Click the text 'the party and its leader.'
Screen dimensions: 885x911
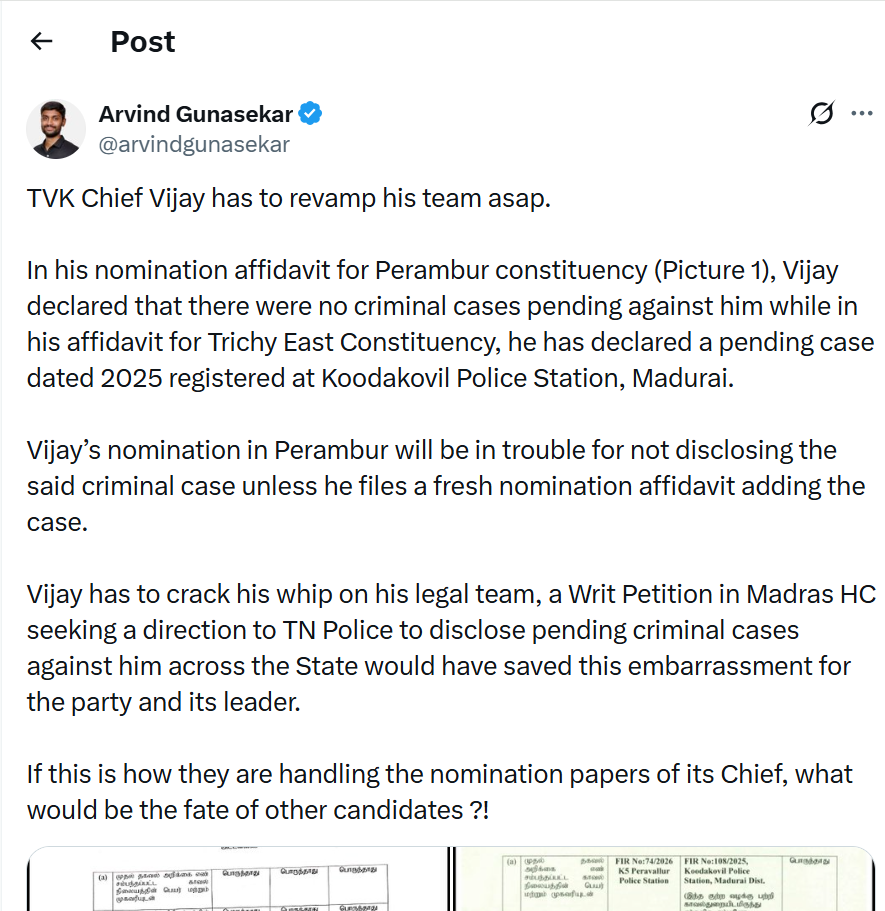(163, 702)
